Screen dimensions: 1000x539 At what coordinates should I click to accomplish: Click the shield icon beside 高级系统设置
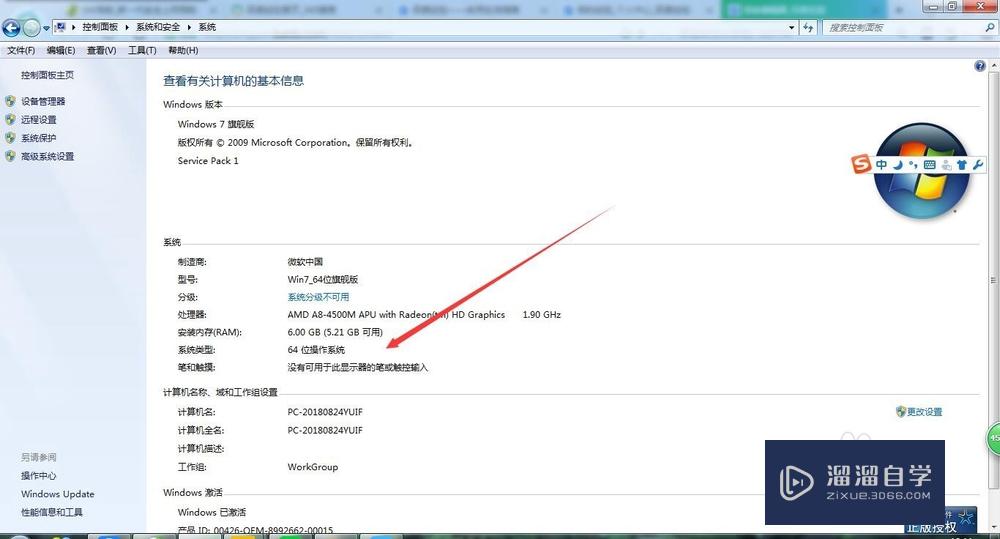click(x=10, y=156)
